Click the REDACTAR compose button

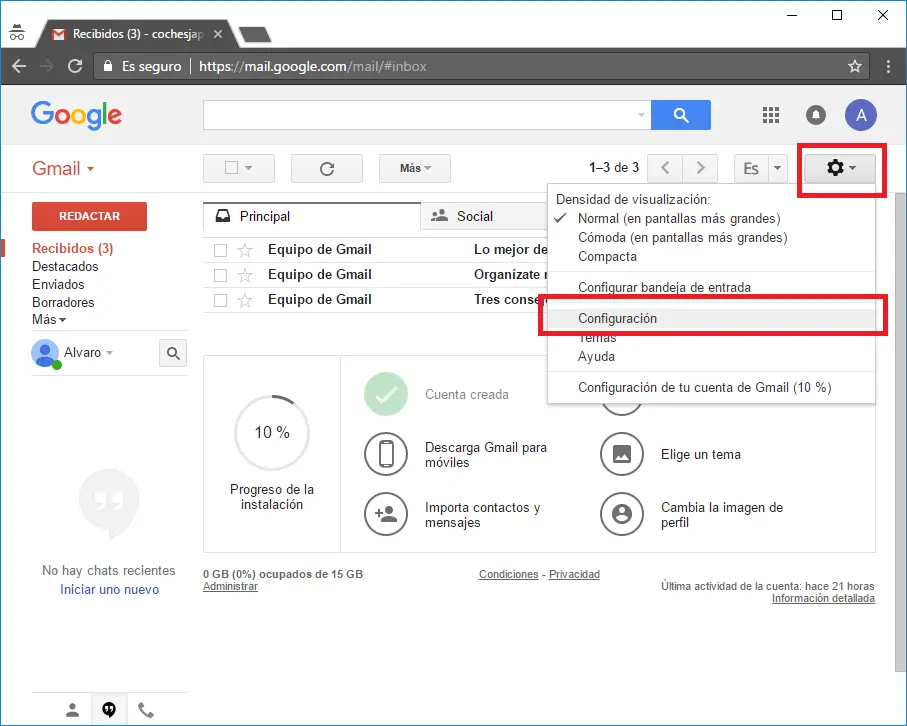tap(89, 216)
